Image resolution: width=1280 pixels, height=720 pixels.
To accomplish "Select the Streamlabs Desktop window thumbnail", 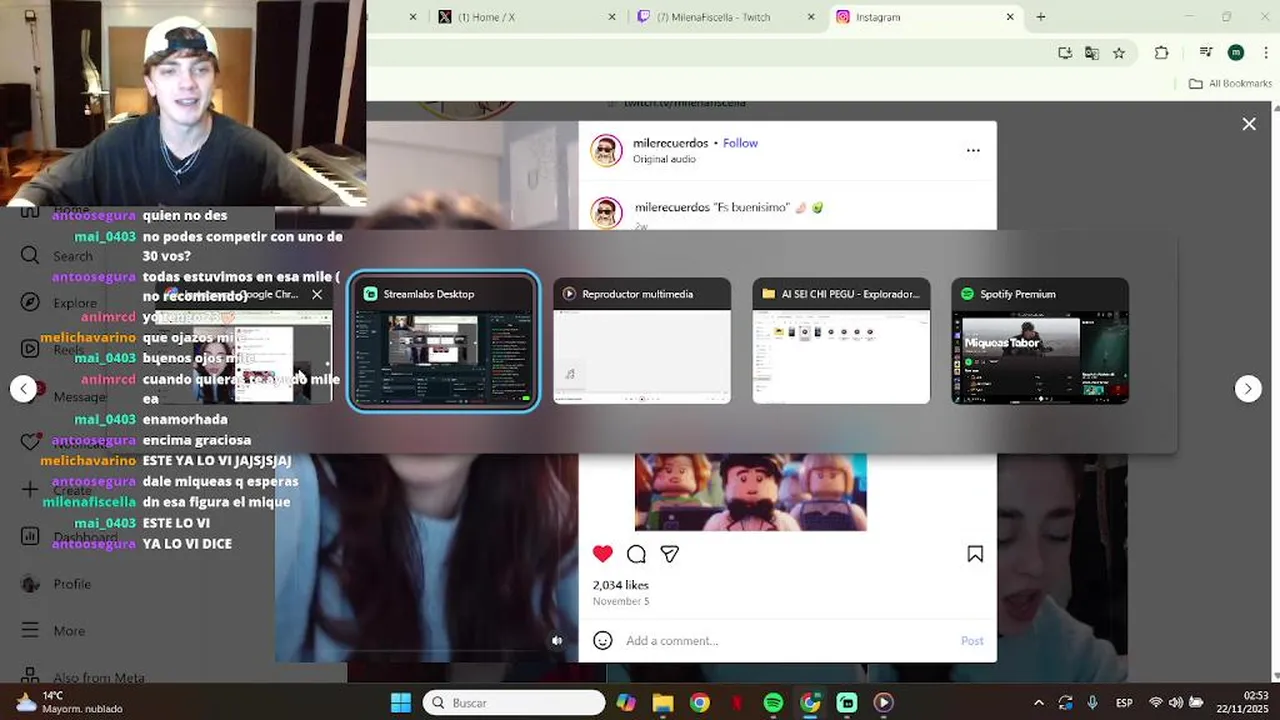I will [x=443, y=341].
